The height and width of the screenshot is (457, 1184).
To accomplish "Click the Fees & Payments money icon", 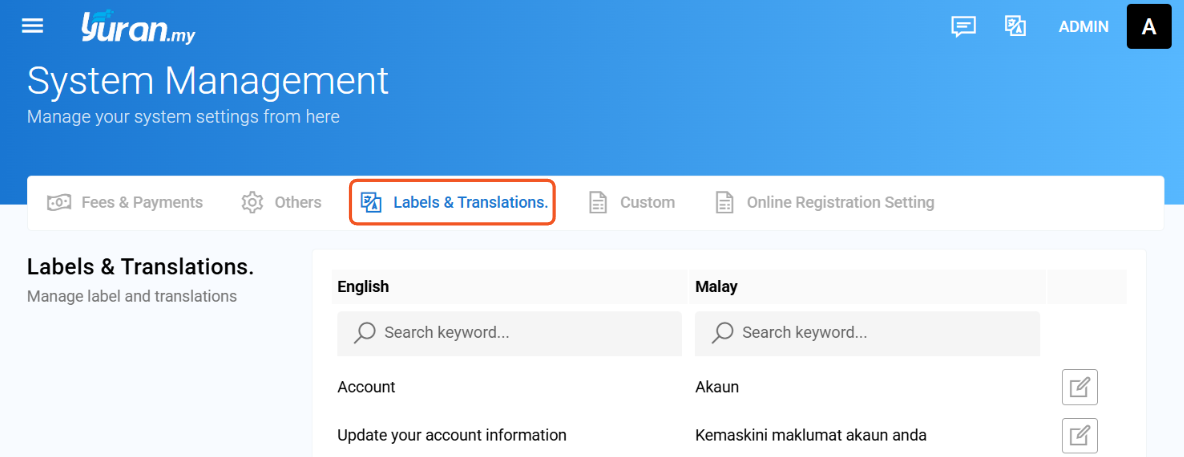I will coord(59,202).
